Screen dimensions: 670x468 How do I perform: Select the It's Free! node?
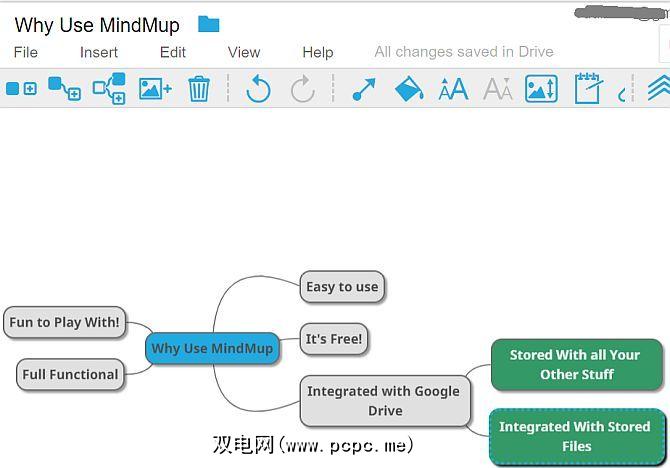point(334,339)
